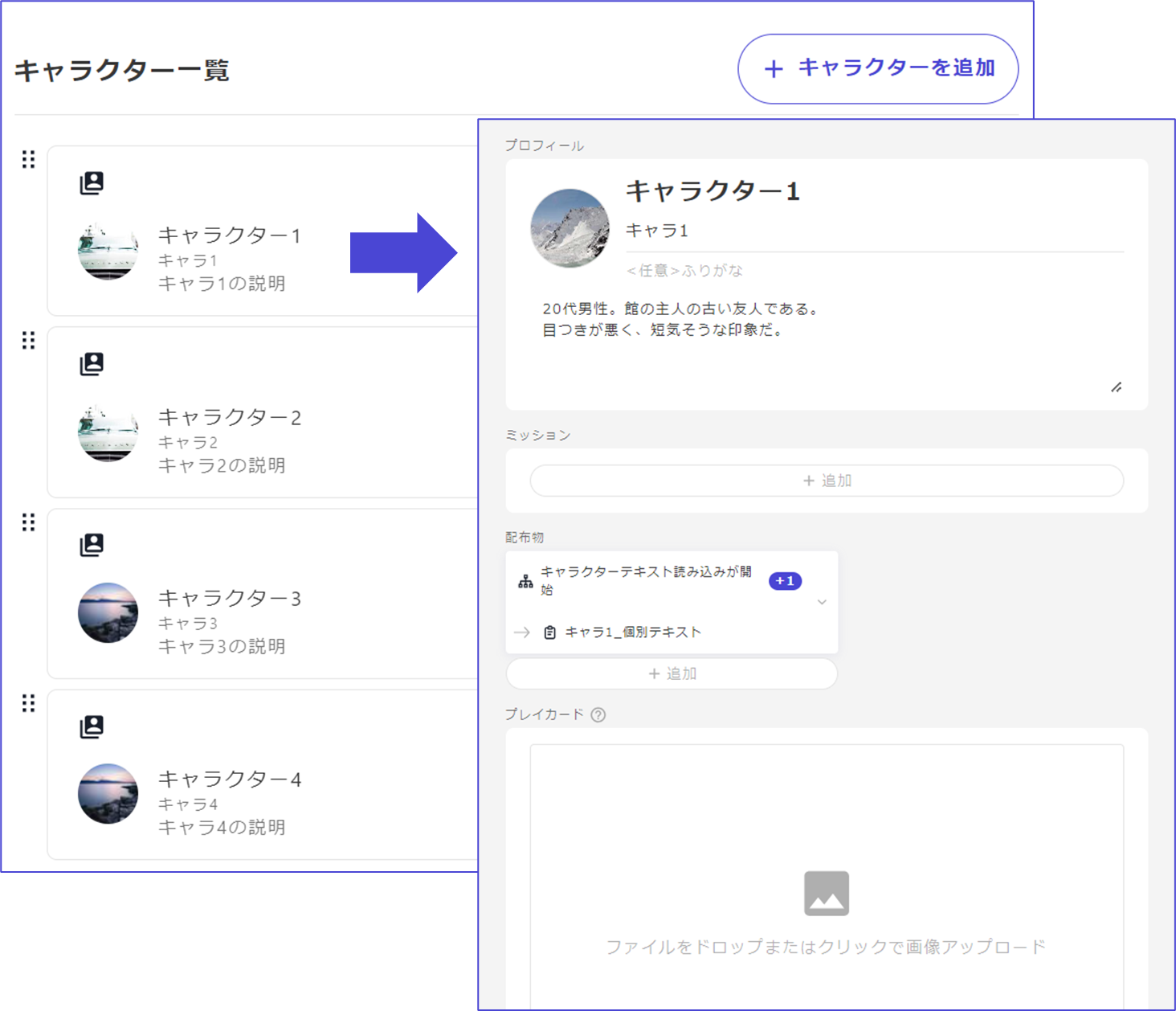Click contact card icon above キャラクター3
This screenshot has height=1011, width=1176.
click(x=92, y=545)
